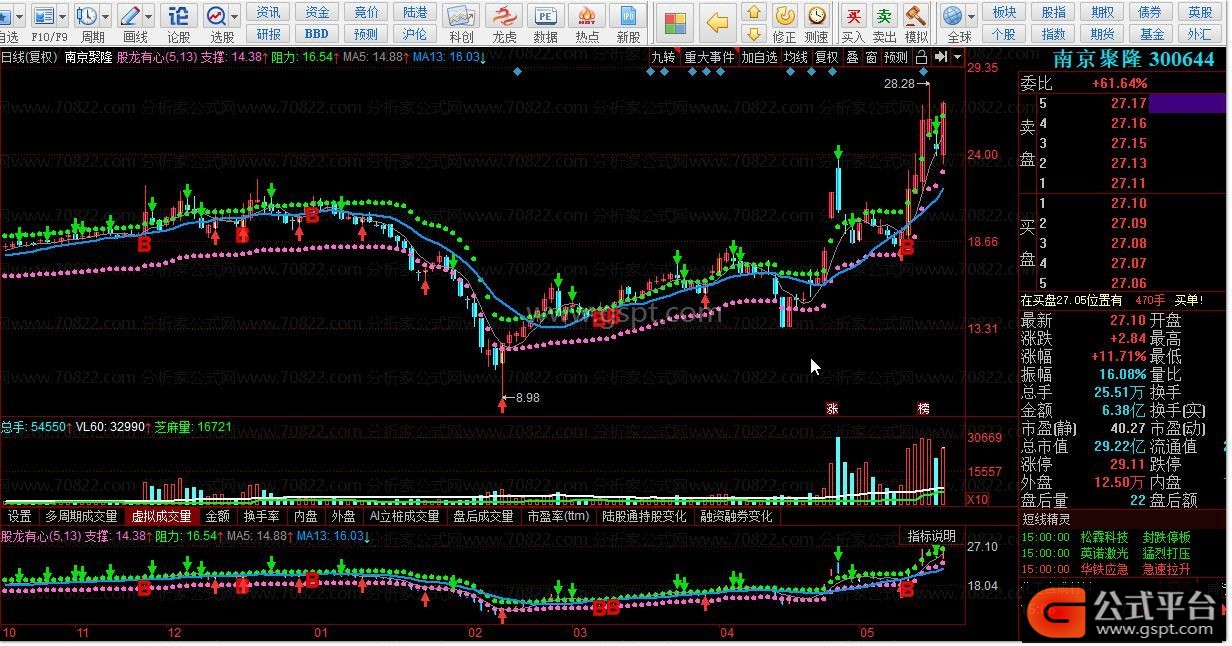Image resolution: width=1232 pixels, height=646 pixels.
Task: Toggle the chart padlock icon
Action: [x=921, y=57]
